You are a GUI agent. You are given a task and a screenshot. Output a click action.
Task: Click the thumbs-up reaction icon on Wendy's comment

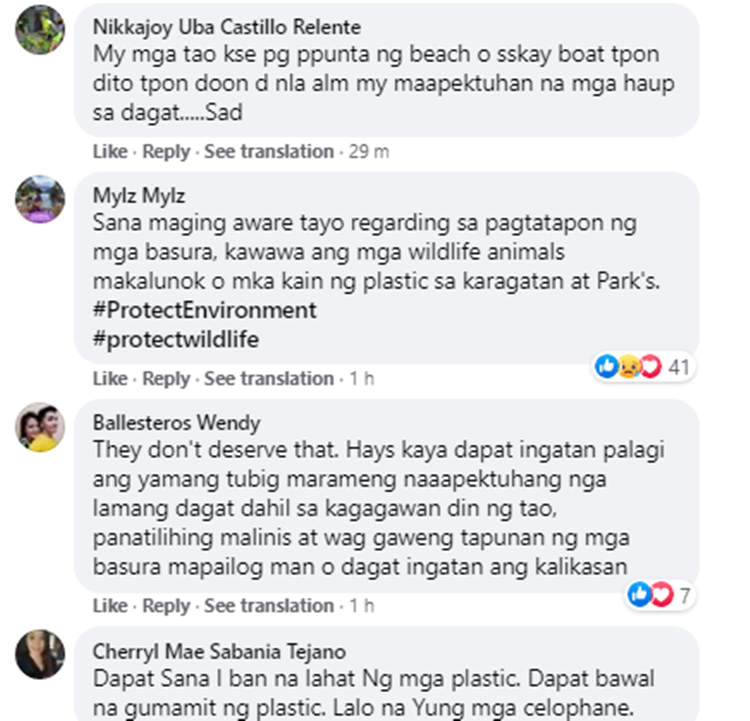pyautogui.click(x=640, y=595)
